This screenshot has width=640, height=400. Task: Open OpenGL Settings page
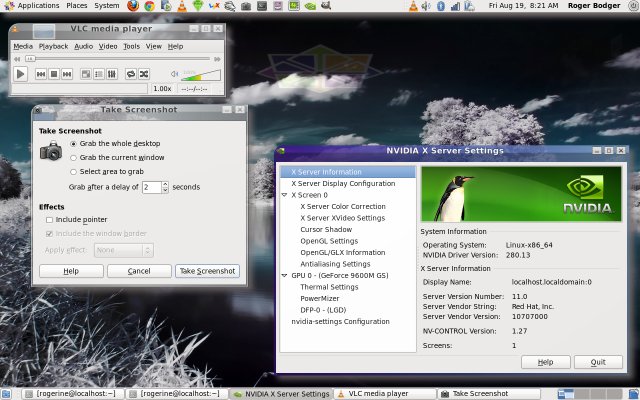pos(329,241)
